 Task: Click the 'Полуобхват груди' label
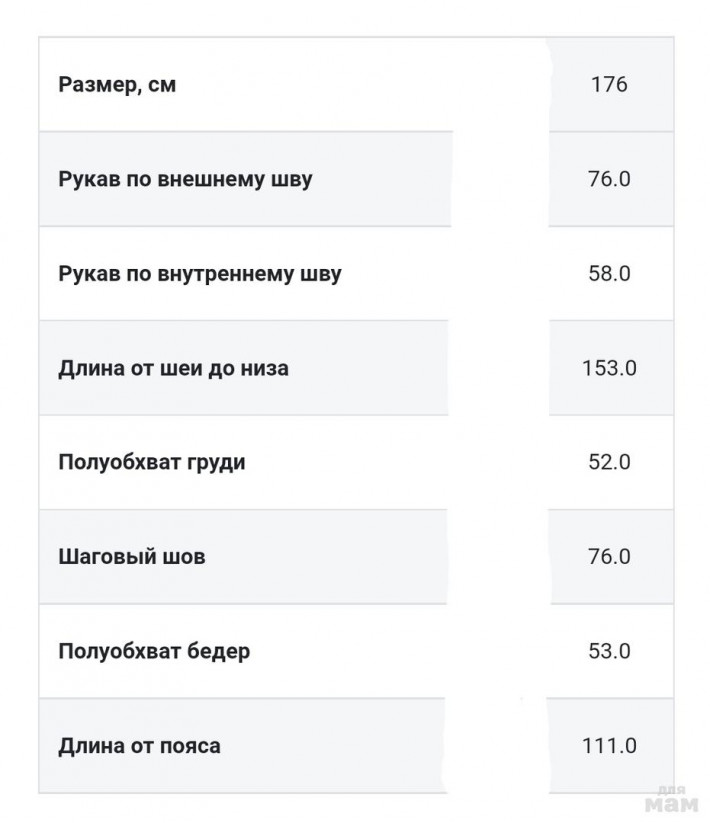[151, 463]
